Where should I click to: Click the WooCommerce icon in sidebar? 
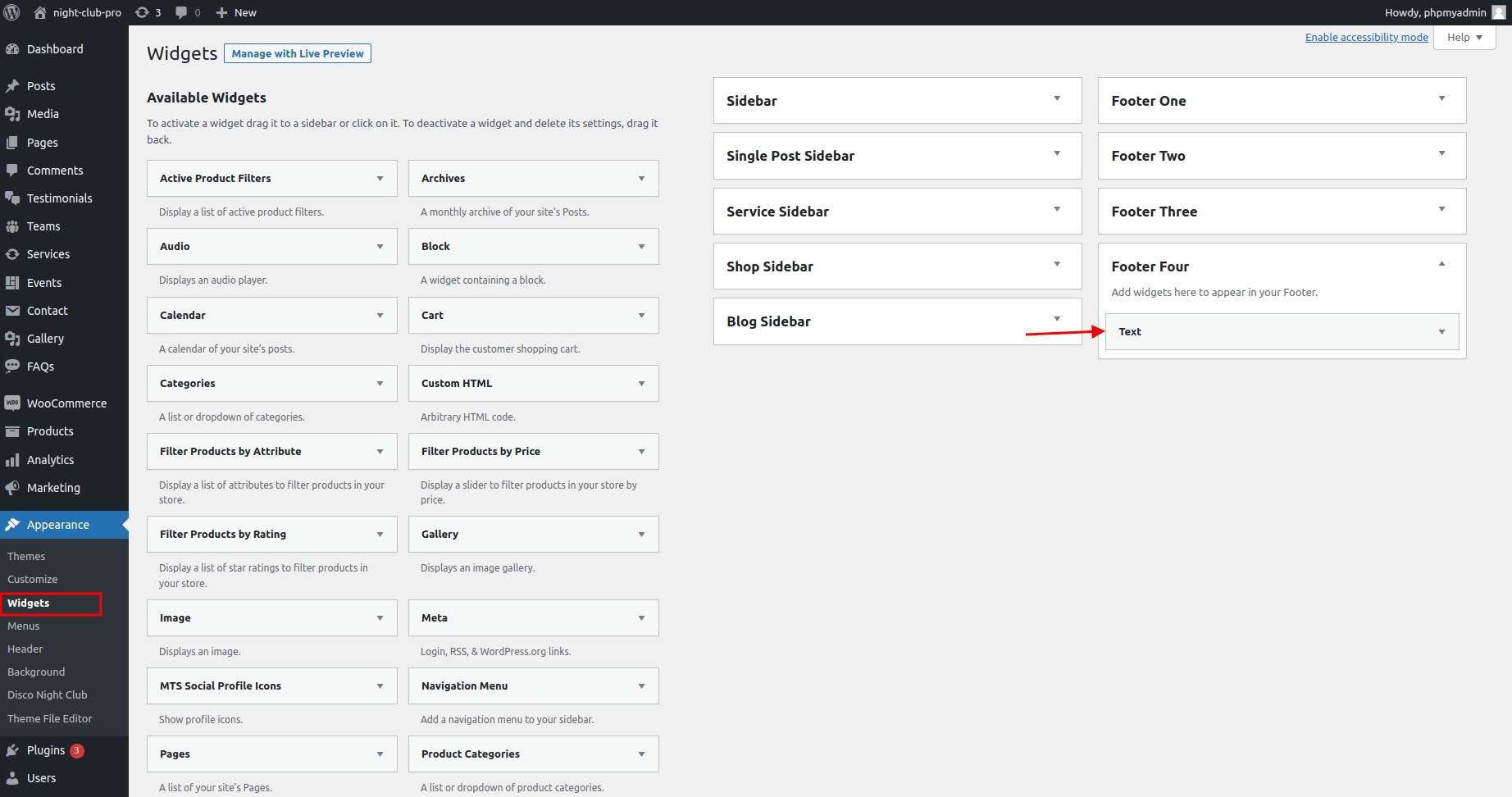click(x=12, y=403)
